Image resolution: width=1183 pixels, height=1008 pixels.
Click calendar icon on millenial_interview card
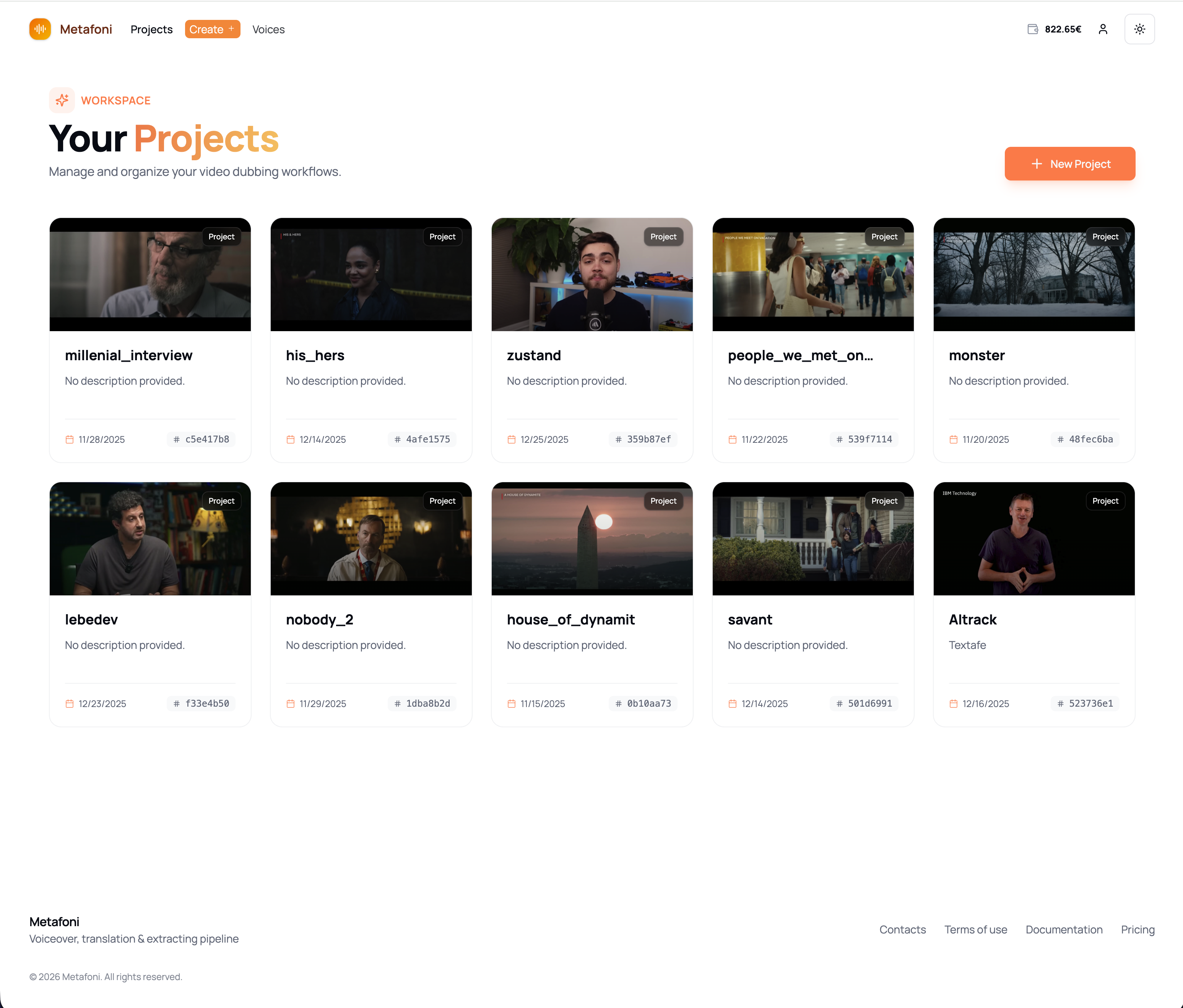pos(70,439)
